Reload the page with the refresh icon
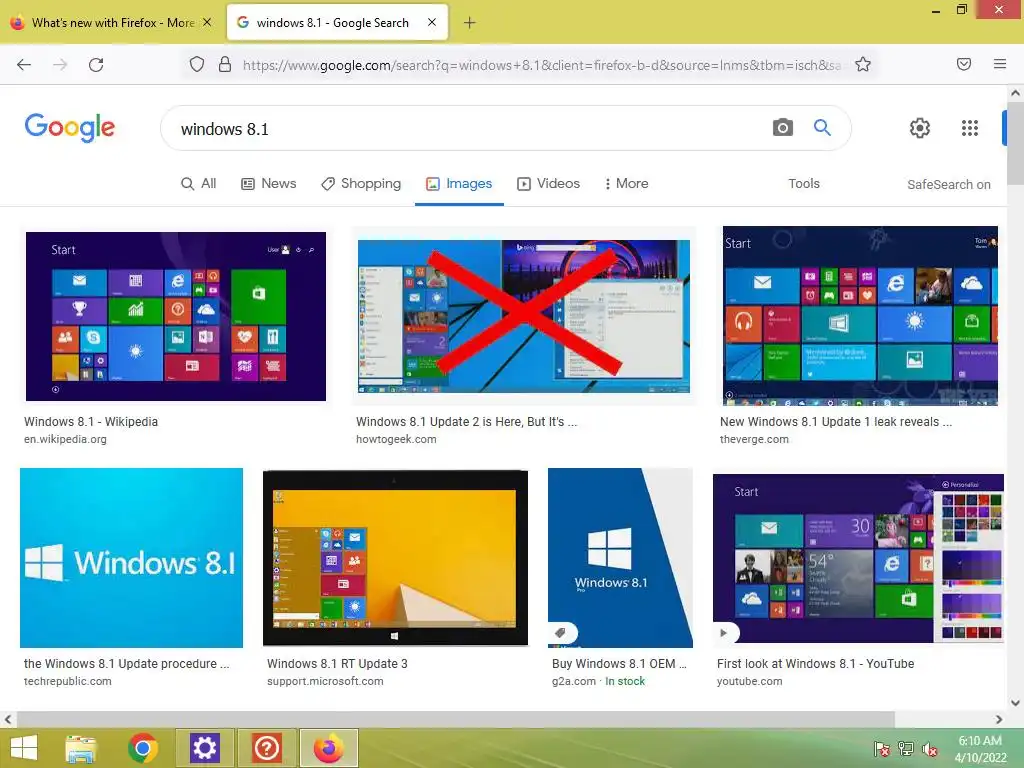The width and height of the screenshot is (1024, 768). pos(96,65)
